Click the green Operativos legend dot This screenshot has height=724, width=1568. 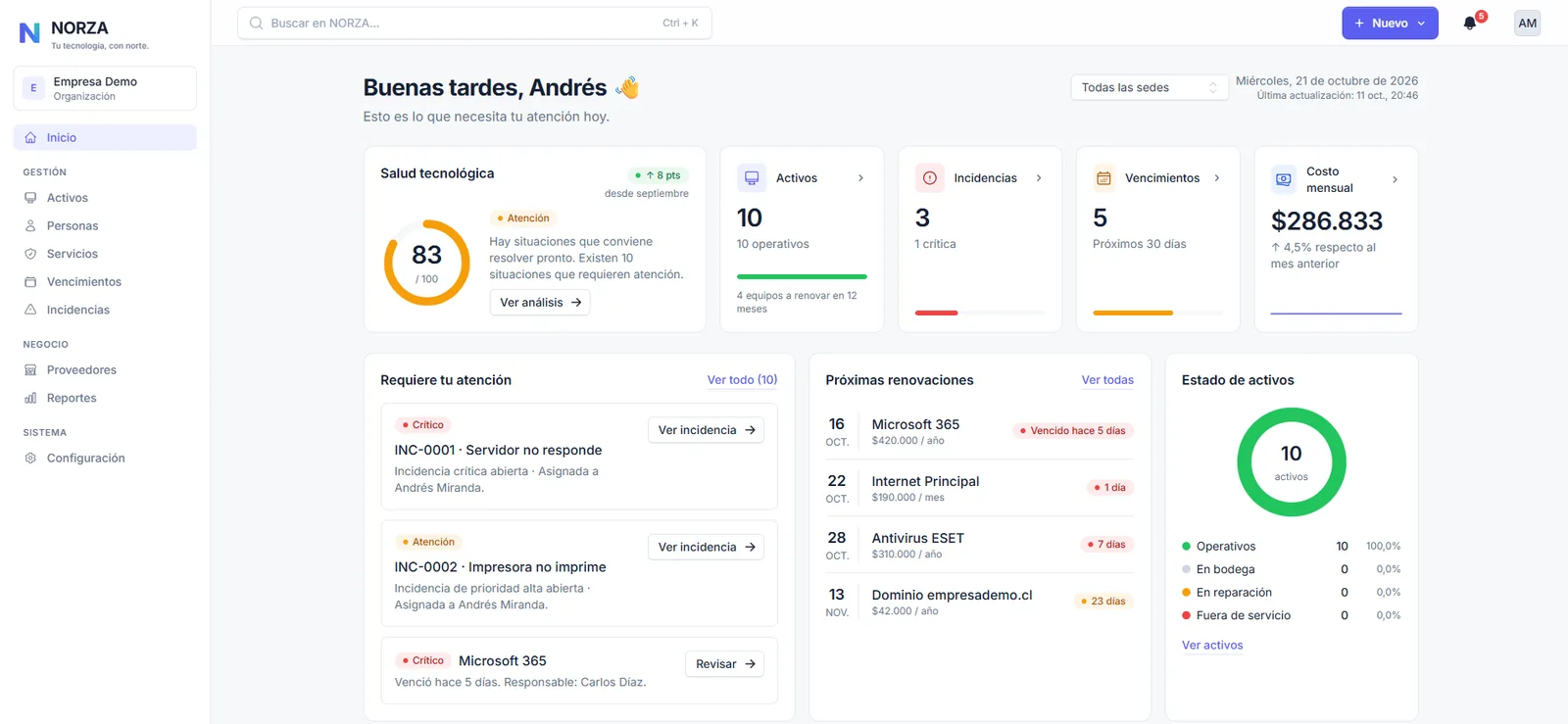[x=1186, y=547]
